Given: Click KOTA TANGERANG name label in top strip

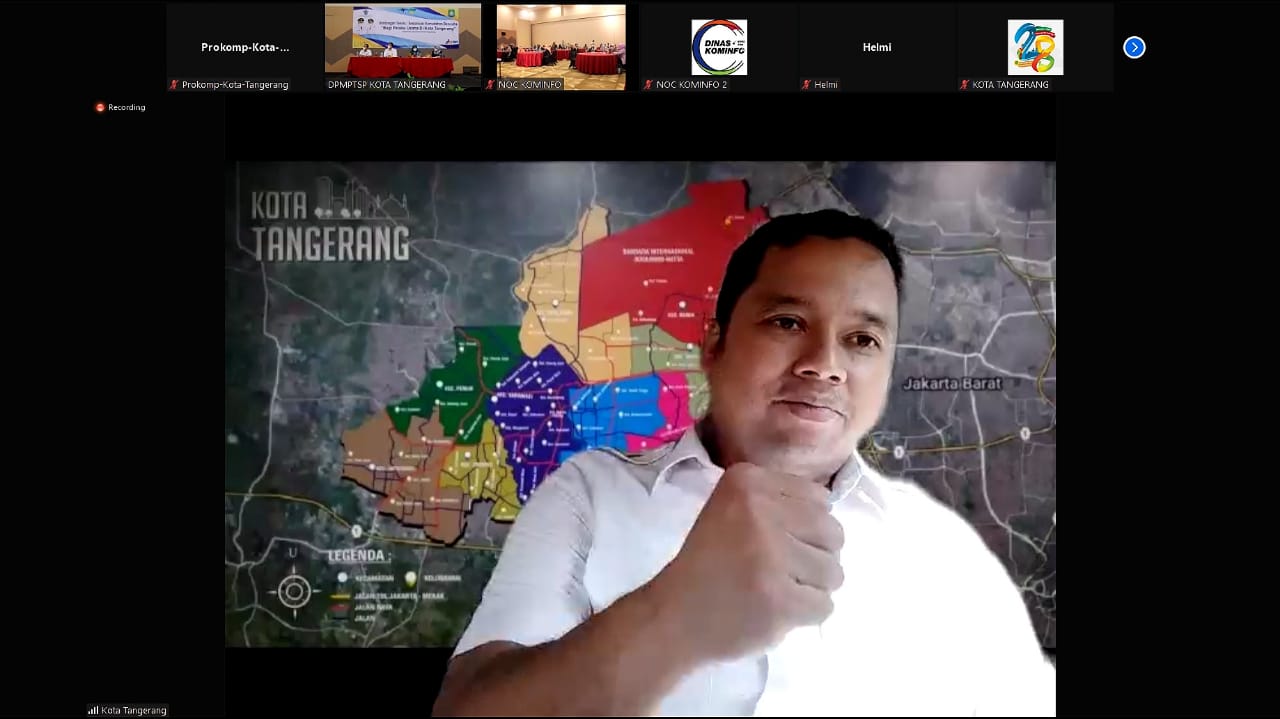Looking at the screenshot, I should tap(1010, 85).
